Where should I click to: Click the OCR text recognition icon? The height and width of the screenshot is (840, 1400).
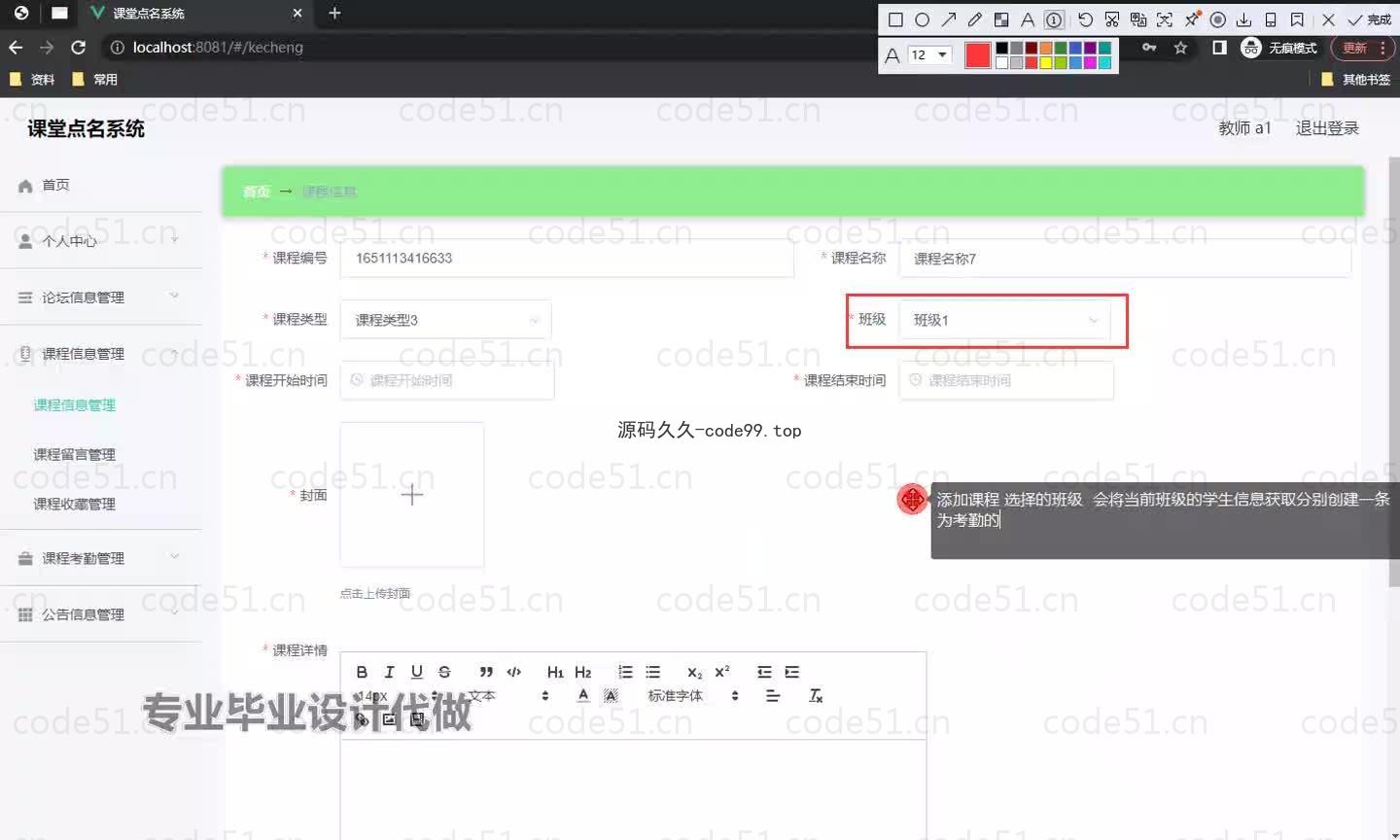1165,19
